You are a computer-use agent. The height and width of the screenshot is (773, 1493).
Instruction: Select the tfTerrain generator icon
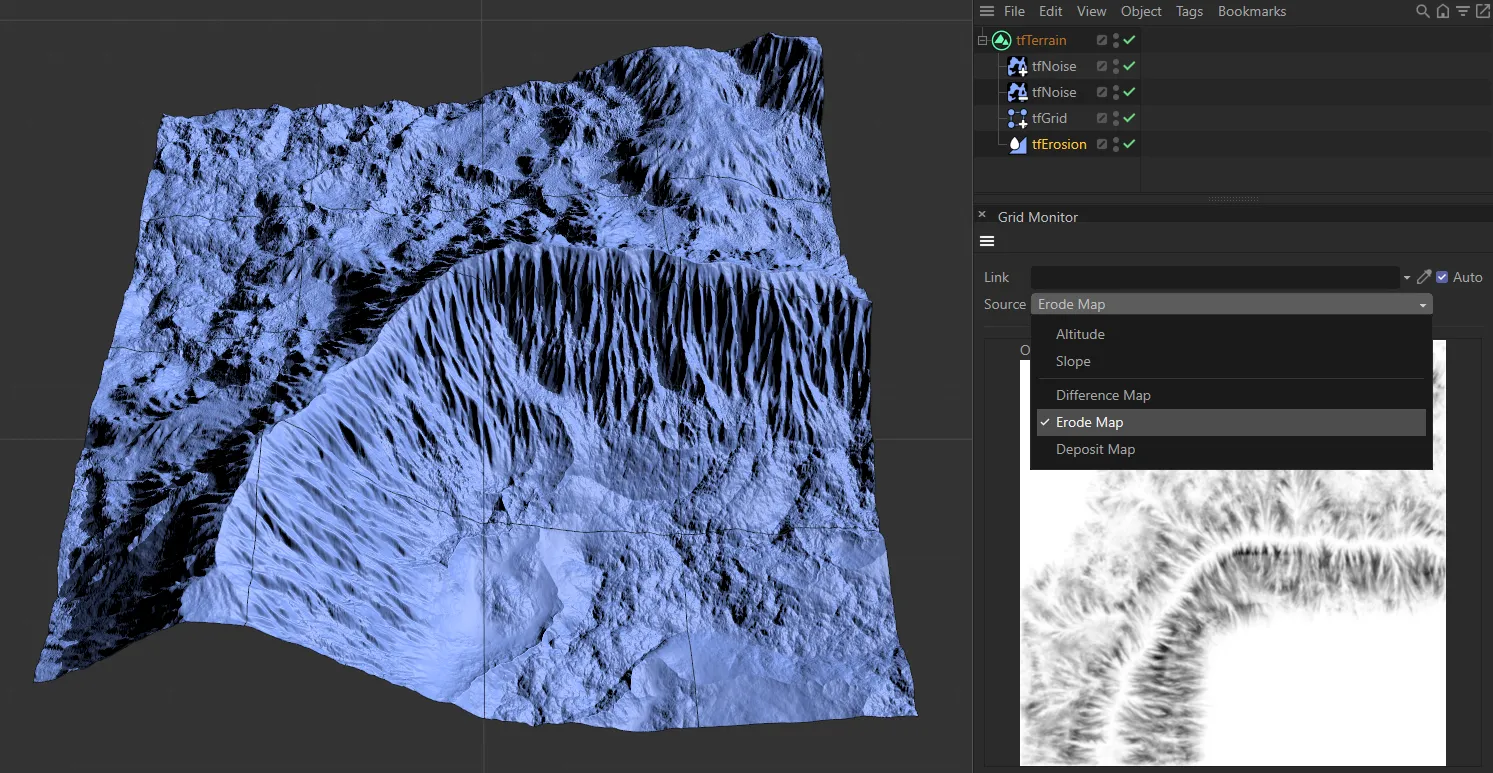pos(1001,40)
